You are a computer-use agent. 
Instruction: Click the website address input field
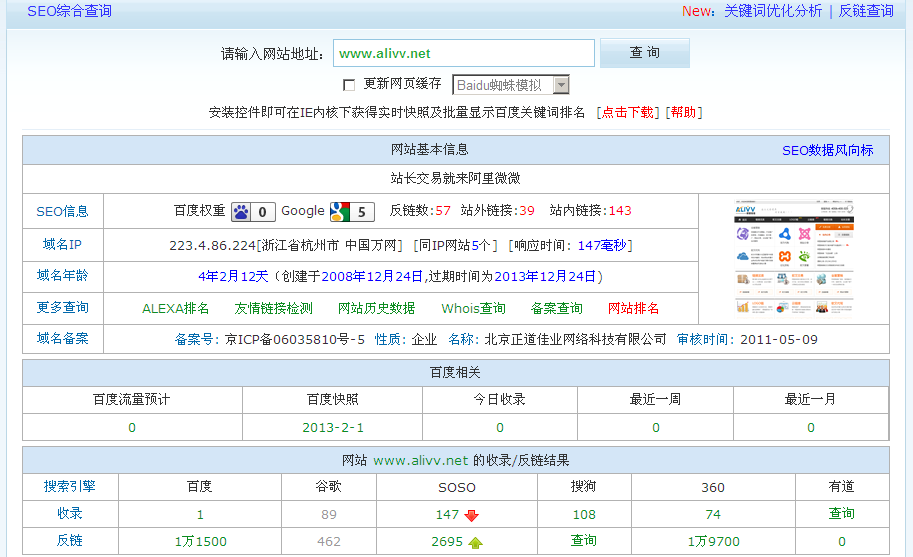tap(463, 54)
